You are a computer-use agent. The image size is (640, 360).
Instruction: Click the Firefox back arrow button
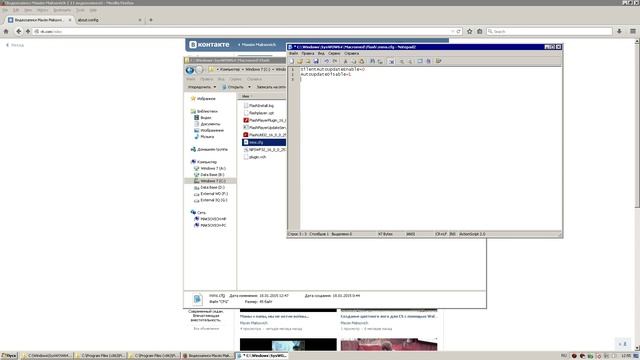click(x=18, y=31)
